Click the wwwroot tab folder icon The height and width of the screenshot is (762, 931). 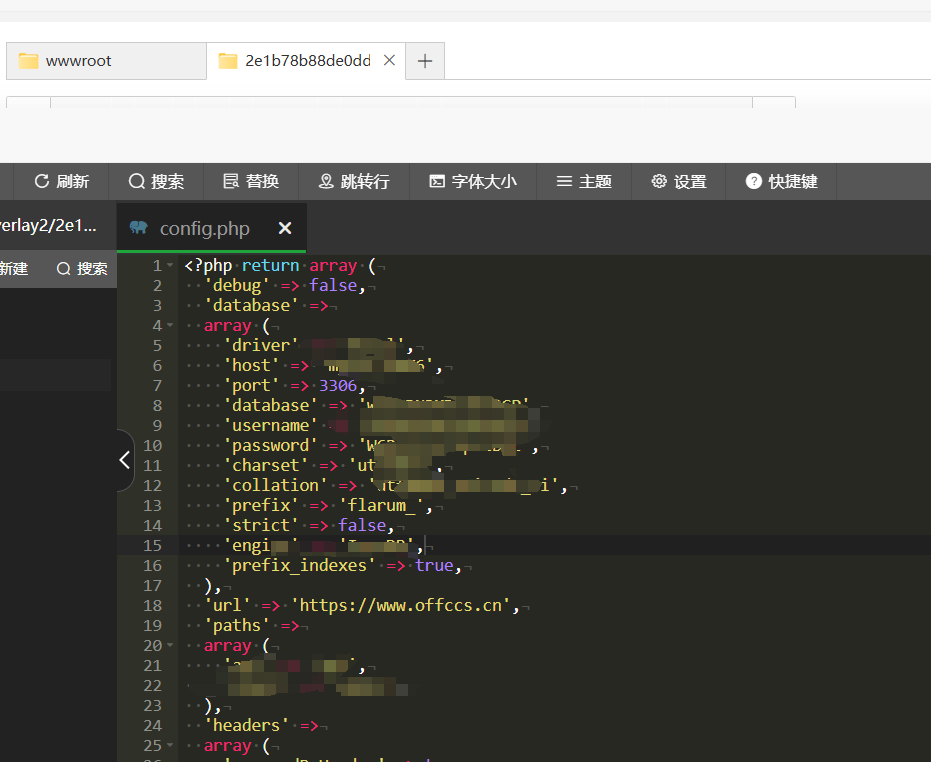click(28, 61)
